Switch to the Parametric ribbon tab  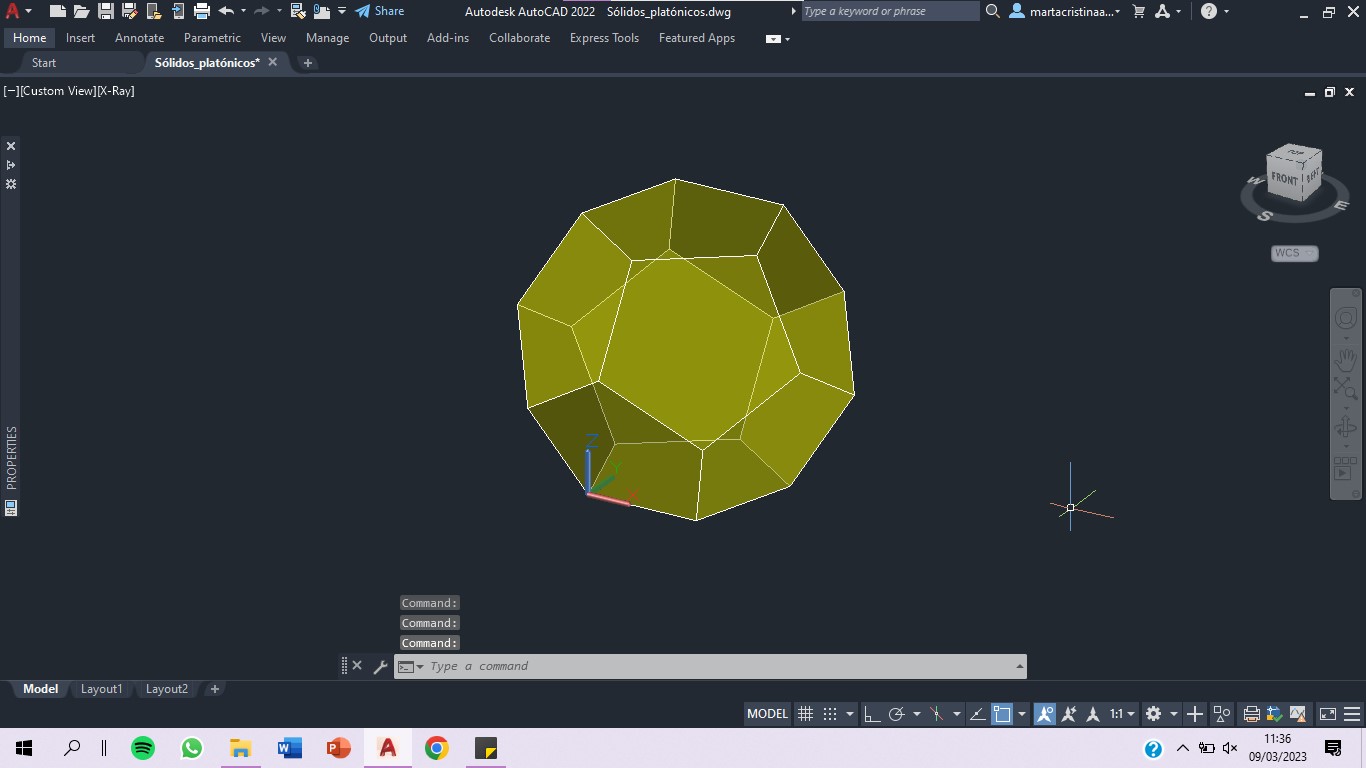212,38
